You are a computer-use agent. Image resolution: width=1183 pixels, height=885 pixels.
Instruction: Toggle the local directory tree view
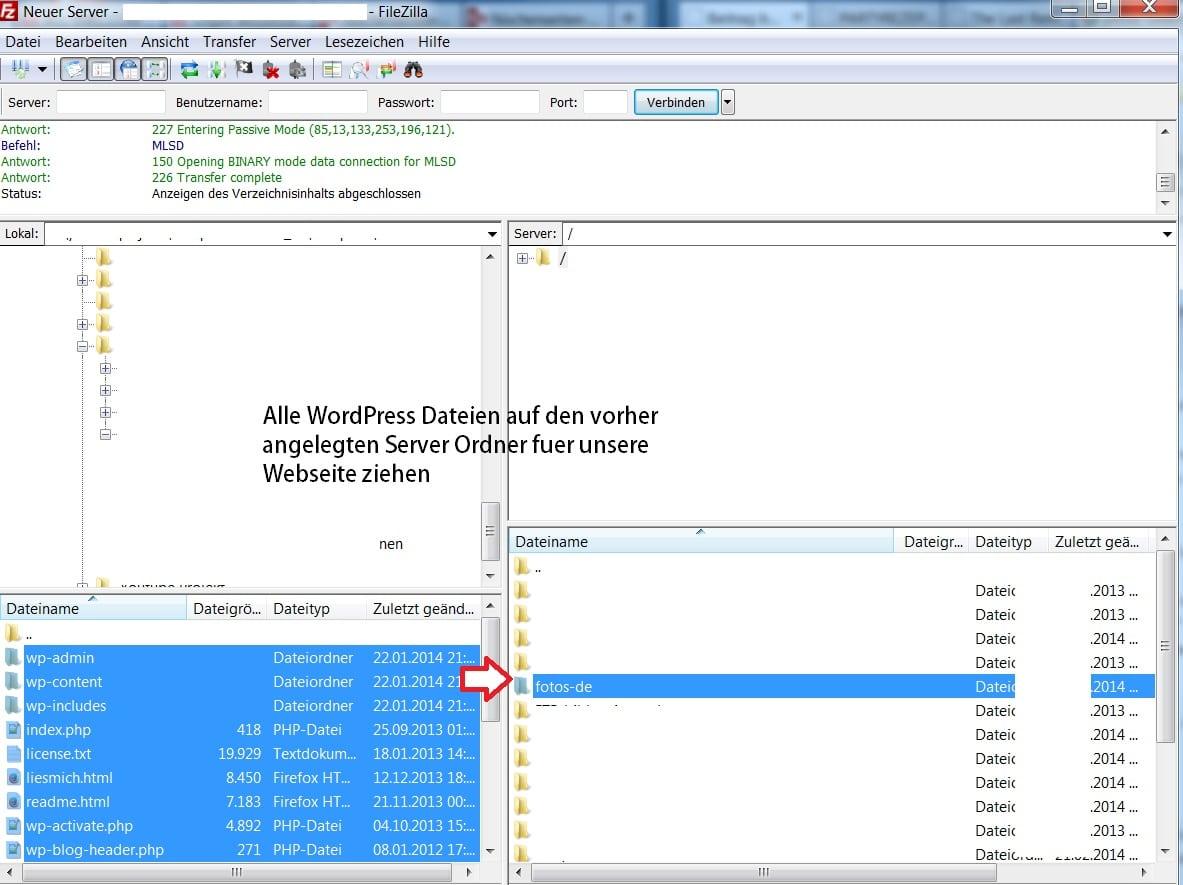pyautogui.click(x=100, y=69)
